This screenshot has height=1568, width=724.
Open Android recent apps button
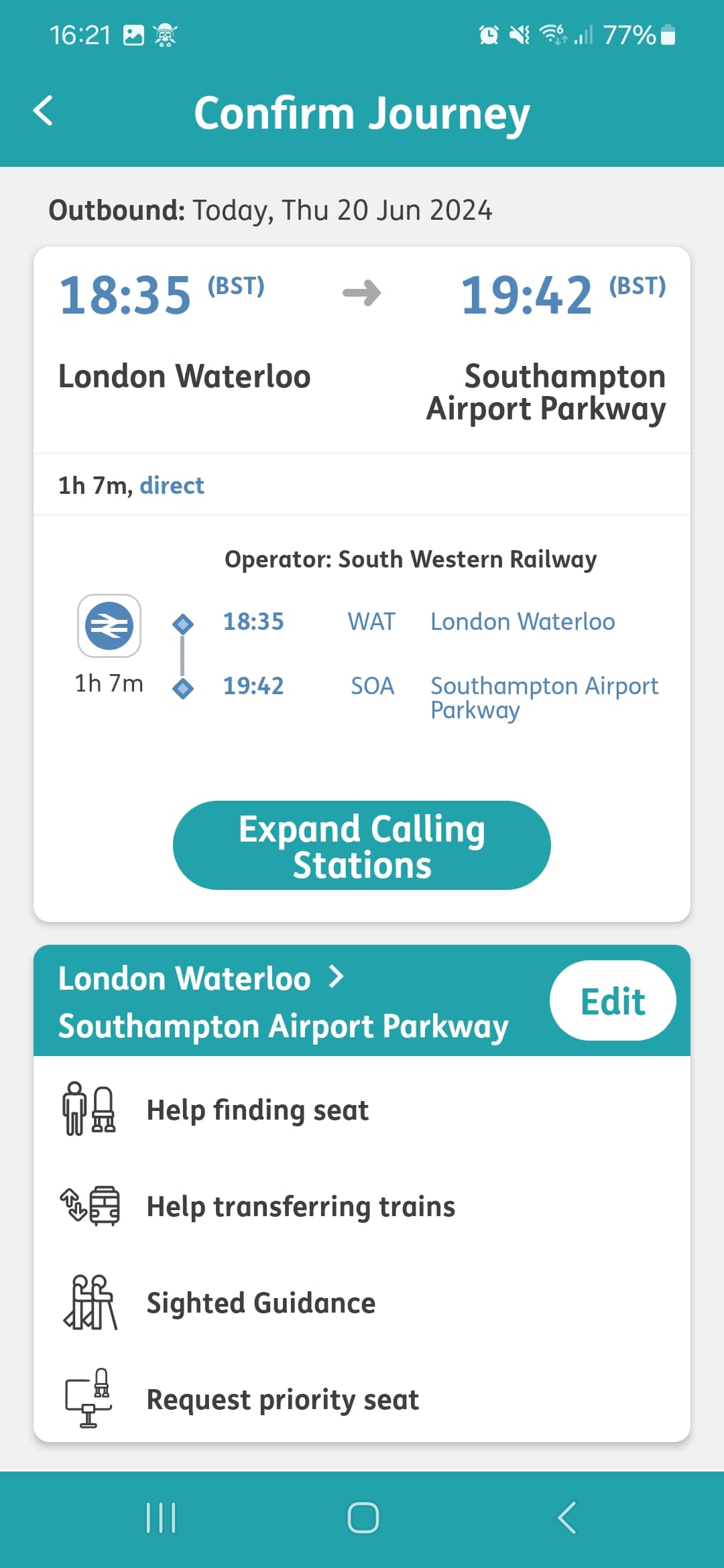tap(161, 1518)
